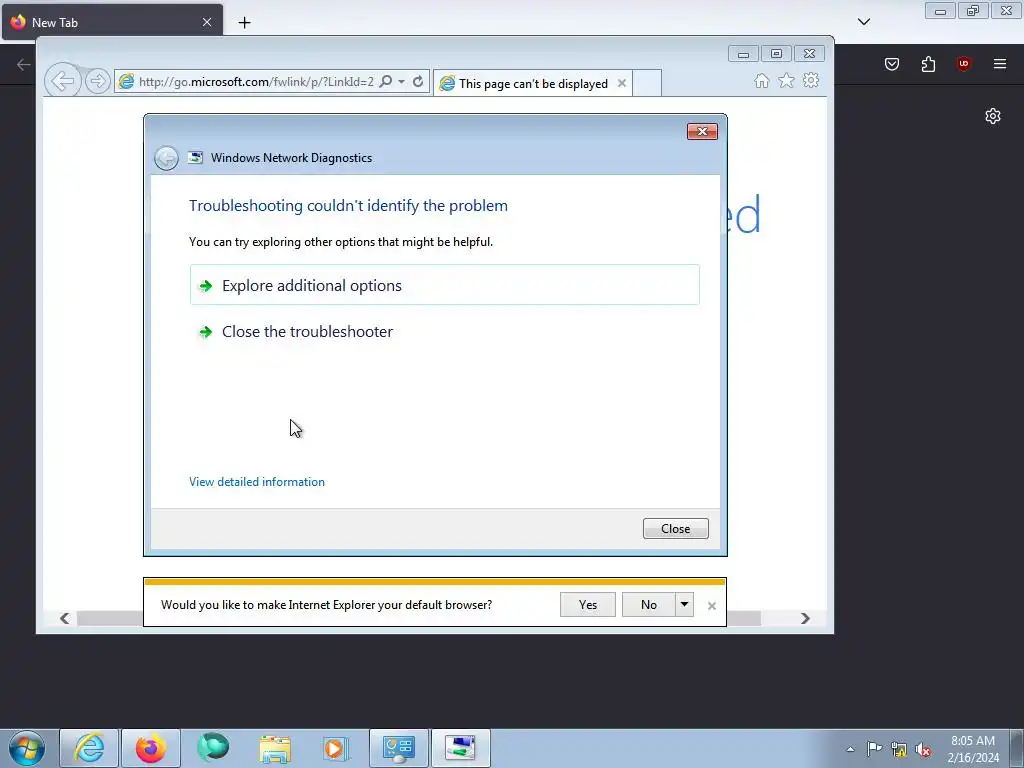Click Internet Explorer Home icon
This screenshot has width=1024, height=768.
(761, 80)
